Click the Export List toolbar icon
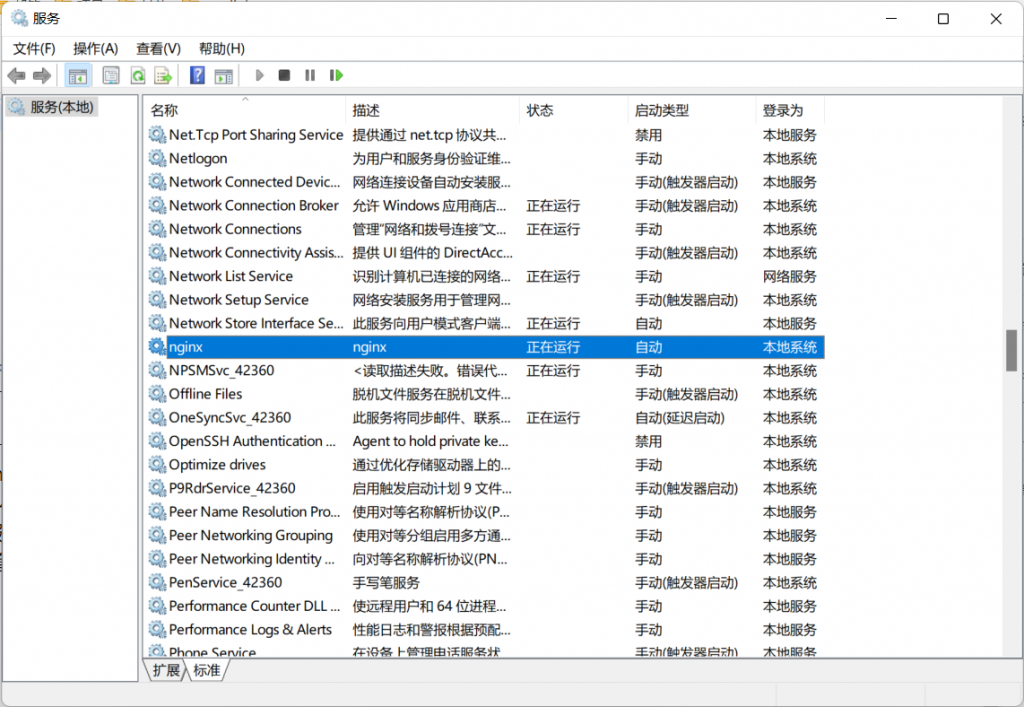 point(163,75)
